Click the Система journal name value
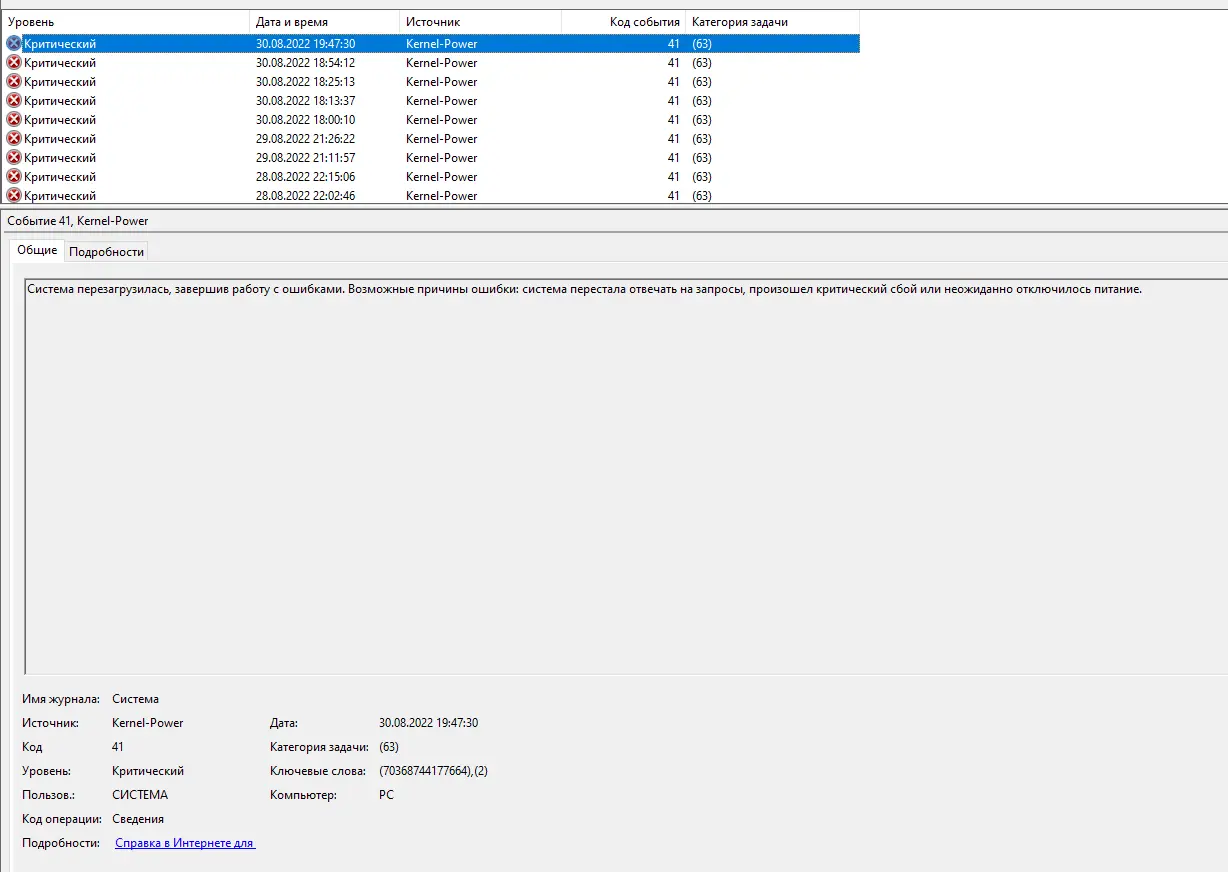 (135, 699)
